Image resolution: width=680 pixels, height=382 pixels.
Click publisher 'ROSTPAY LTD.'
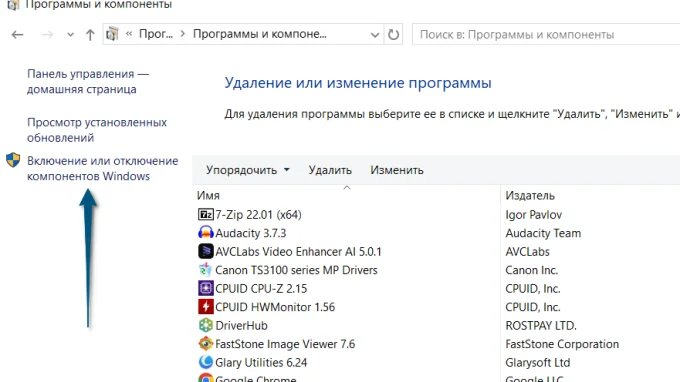541,326
